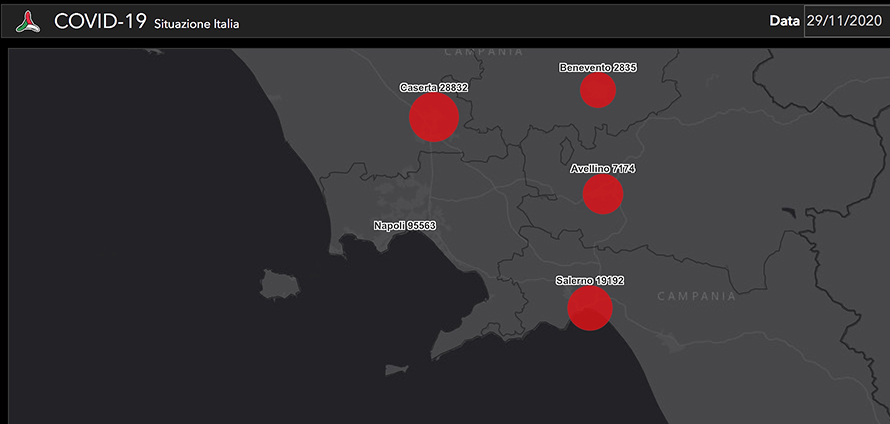The width and height of the screenshot is (890, 424).
Task: Click the Protezione Civile tricolor logo icon
Action: [28, 22]
